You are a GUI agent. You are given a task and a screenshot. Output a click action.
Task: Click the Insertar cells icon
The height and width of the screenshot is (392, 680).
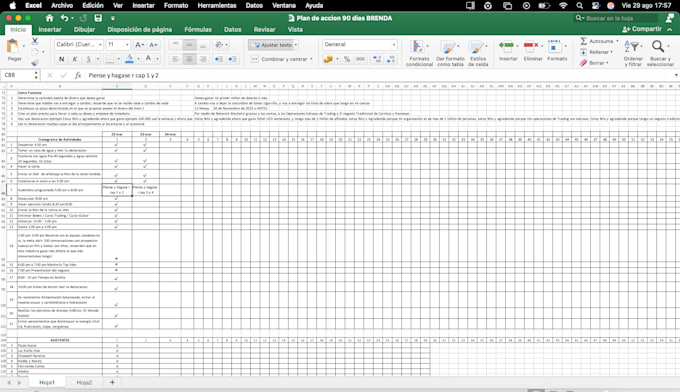pos(507,46)
